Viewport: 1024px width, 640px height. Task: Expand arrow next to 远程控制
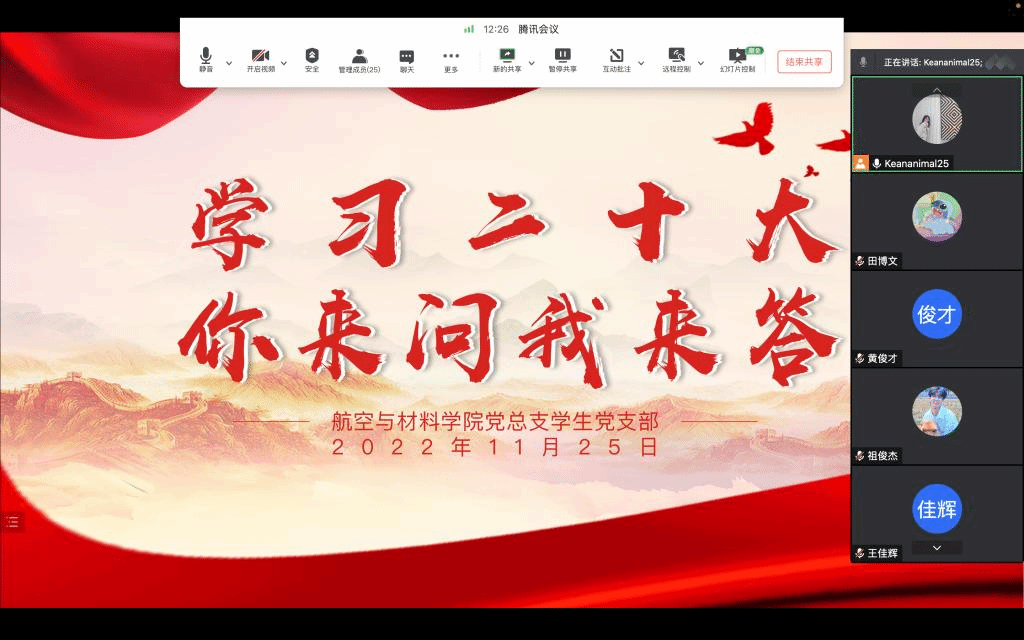(x=701, y=63)
